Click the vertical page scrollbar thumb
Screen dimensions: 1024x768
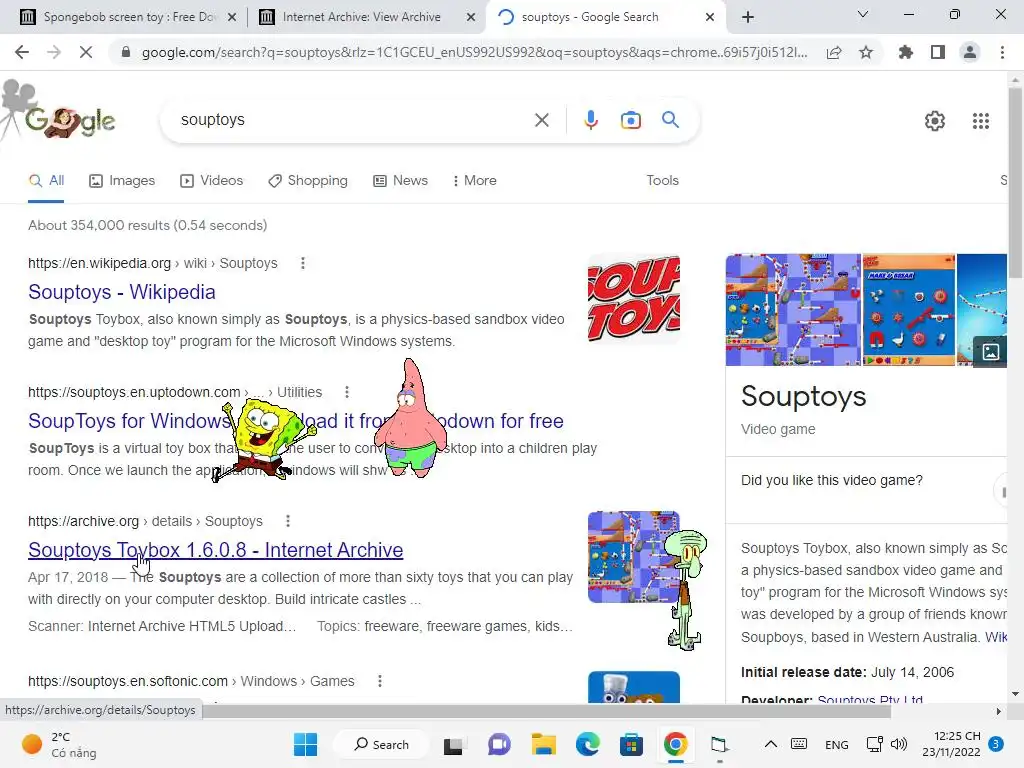coord(1015,183)
